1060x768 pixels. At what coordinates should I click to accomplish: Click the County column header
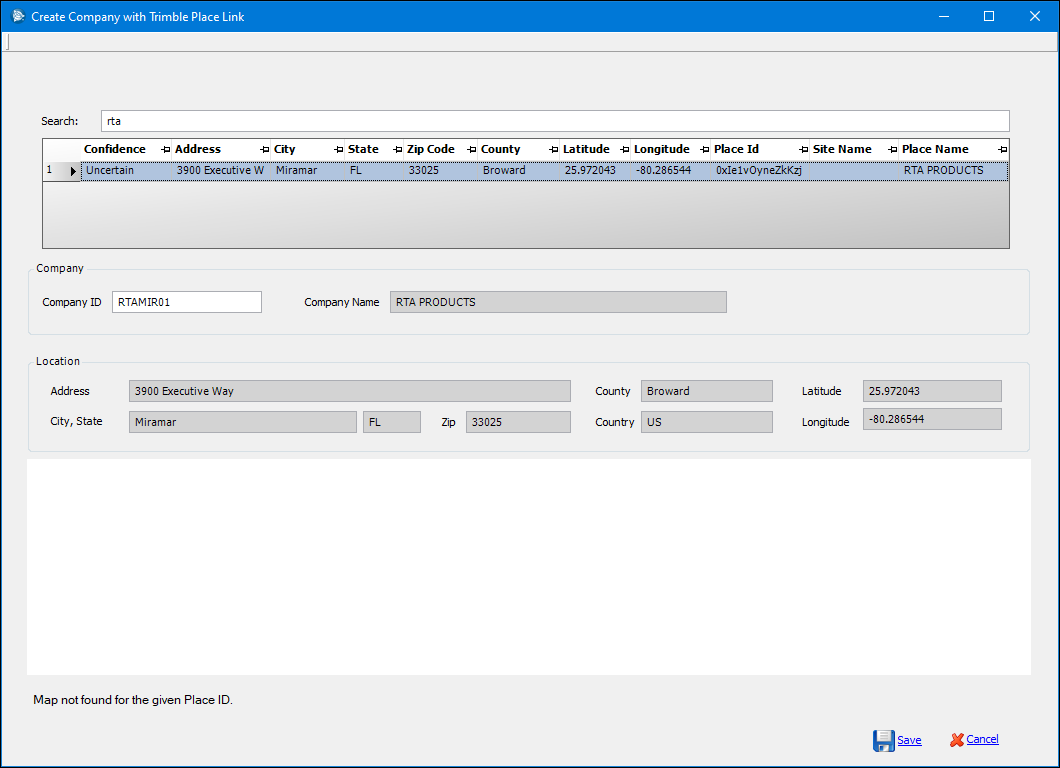pyautogui.click(x=501, y=150)
